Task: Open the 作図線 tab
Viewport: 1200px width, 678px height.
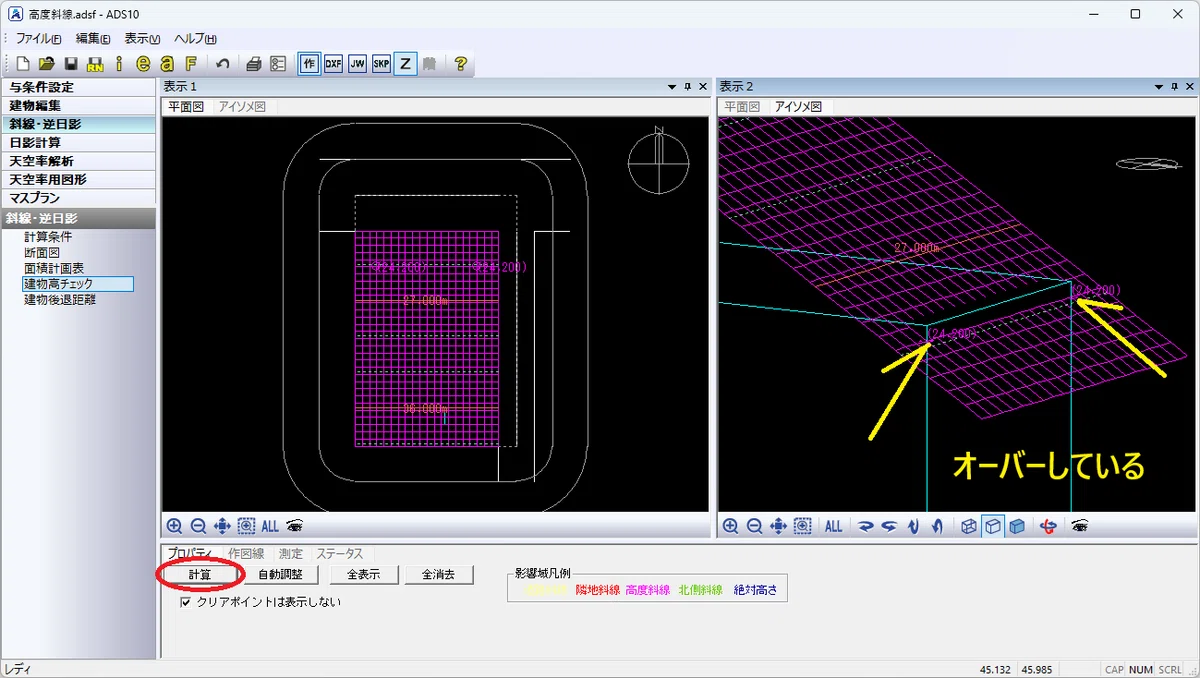Action: coord(246,553)
